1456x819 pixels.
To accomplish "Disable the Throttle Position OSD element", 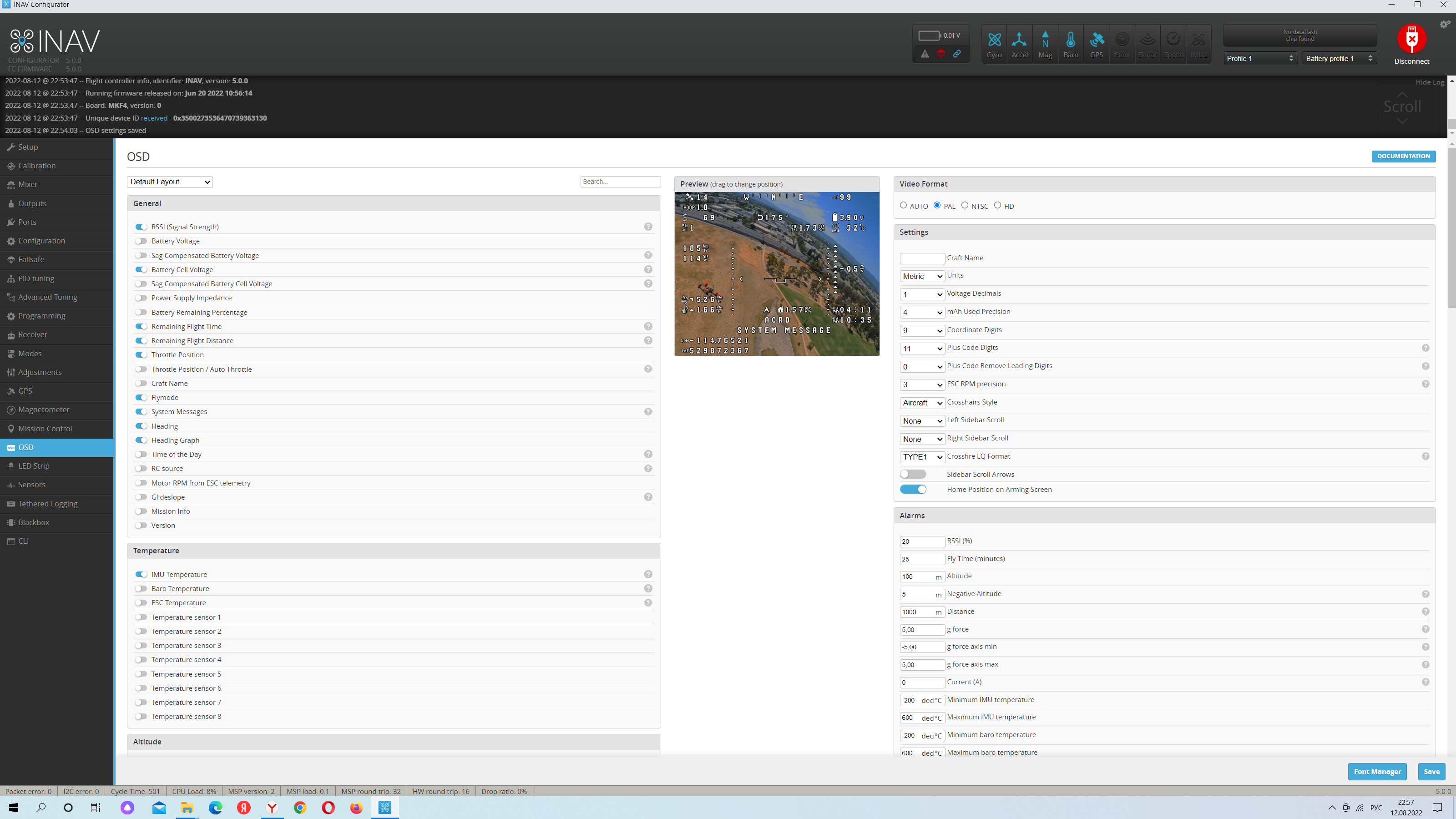I will (x=141, y=354).
